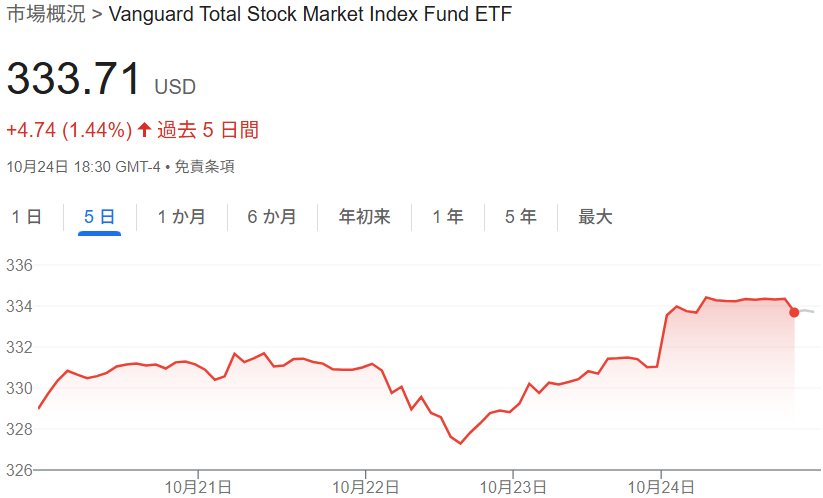The image size is (823, 498).
Task: Click the red dot on the chart line
Action: pyautogui.click(x=794, y=312)
